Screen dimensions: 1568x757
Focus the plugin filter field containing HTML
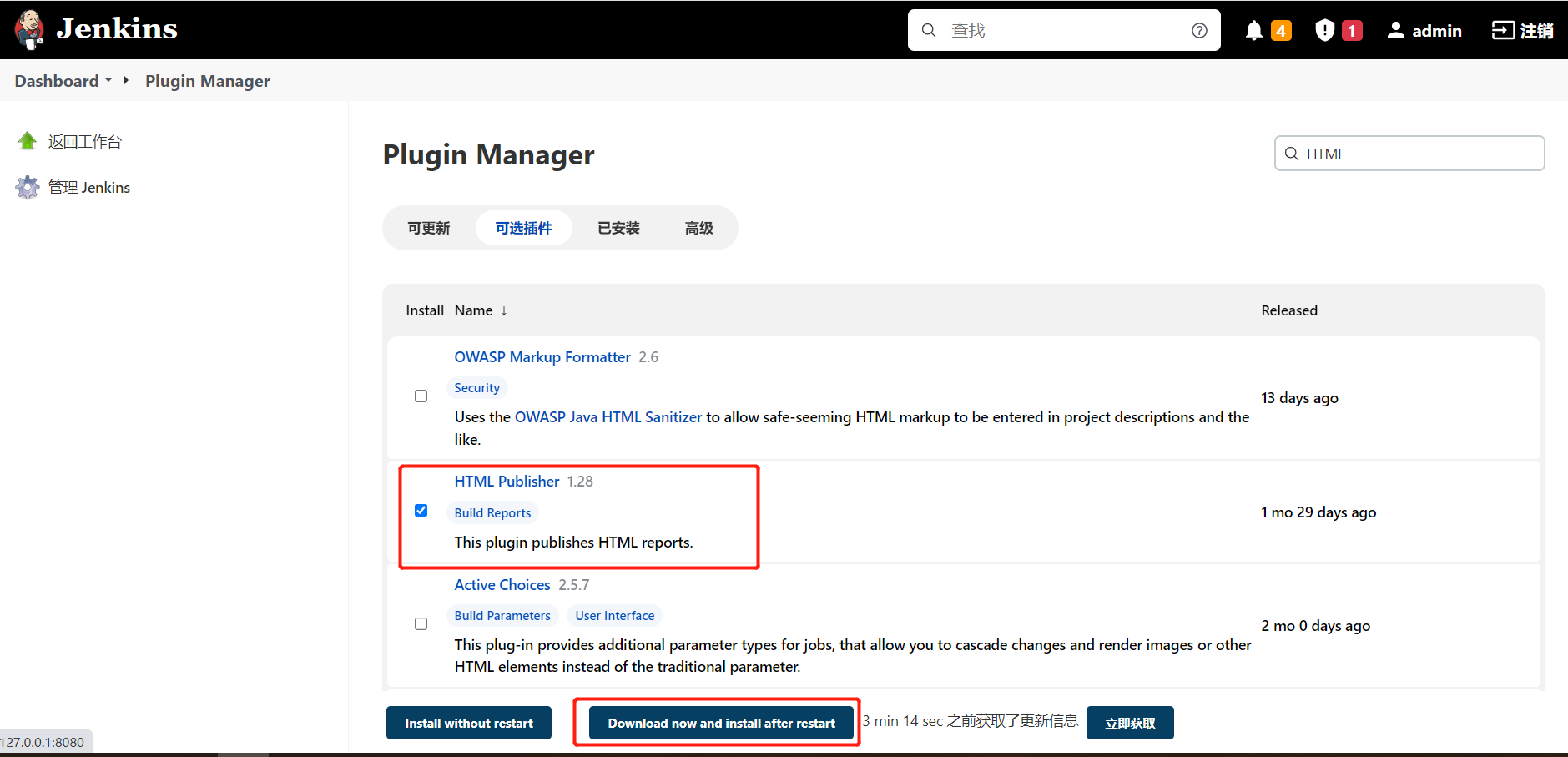[1409, 154]
